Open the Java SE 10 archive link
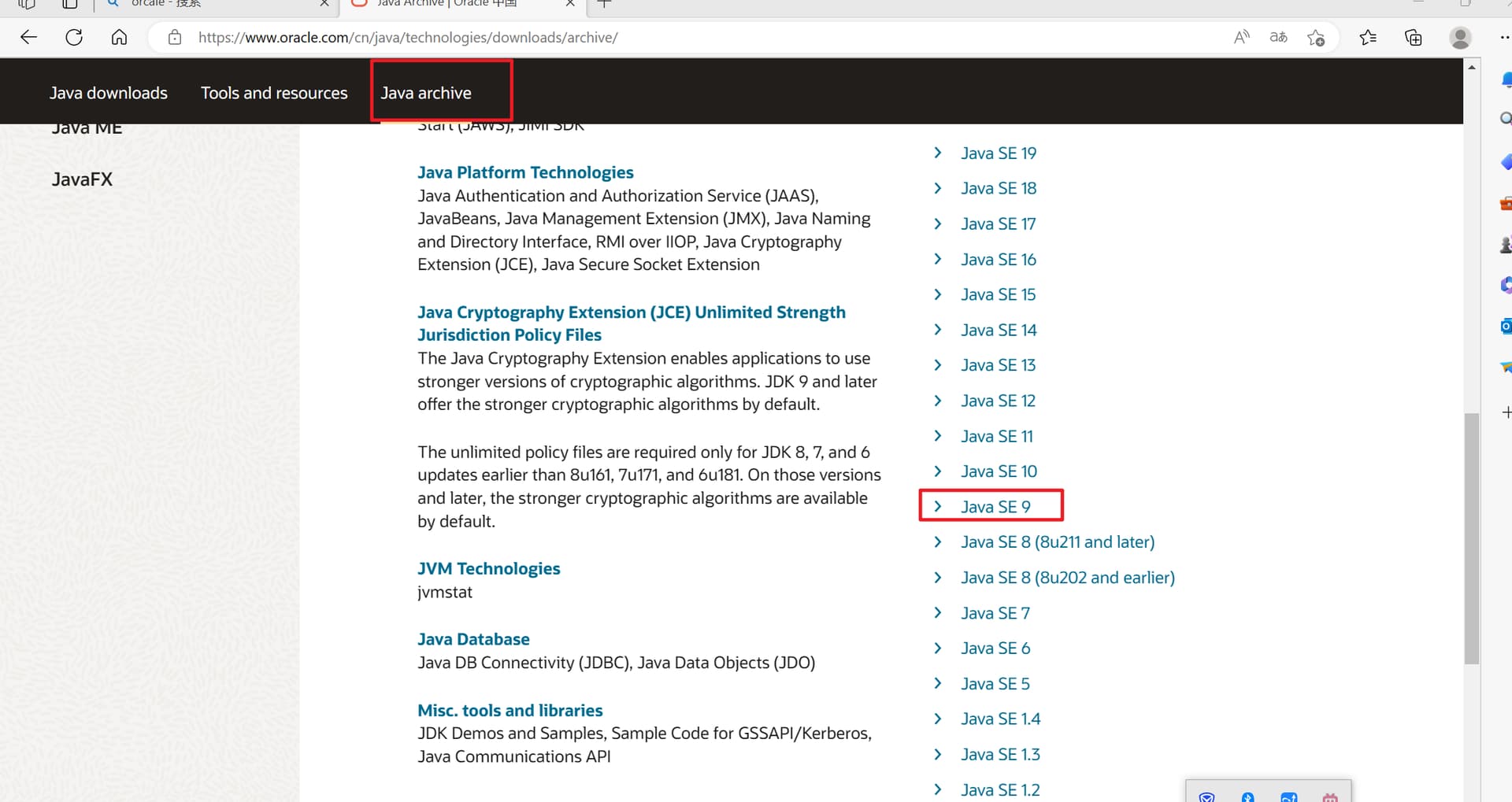 point(999,471)
